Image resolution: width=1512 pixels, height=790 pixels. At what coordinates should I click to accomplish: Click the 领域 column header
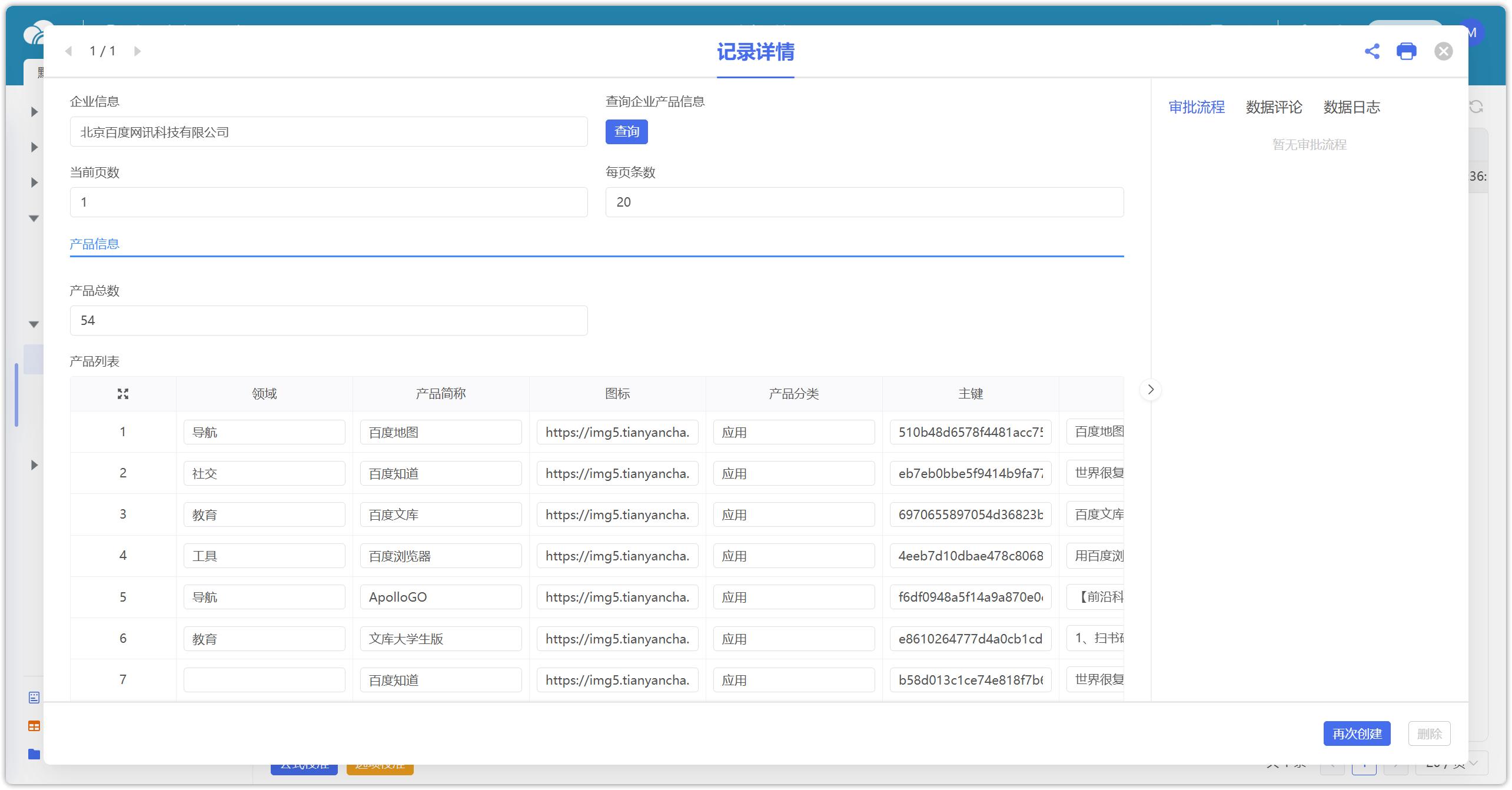pyautogui.click(x=264, y=394)
